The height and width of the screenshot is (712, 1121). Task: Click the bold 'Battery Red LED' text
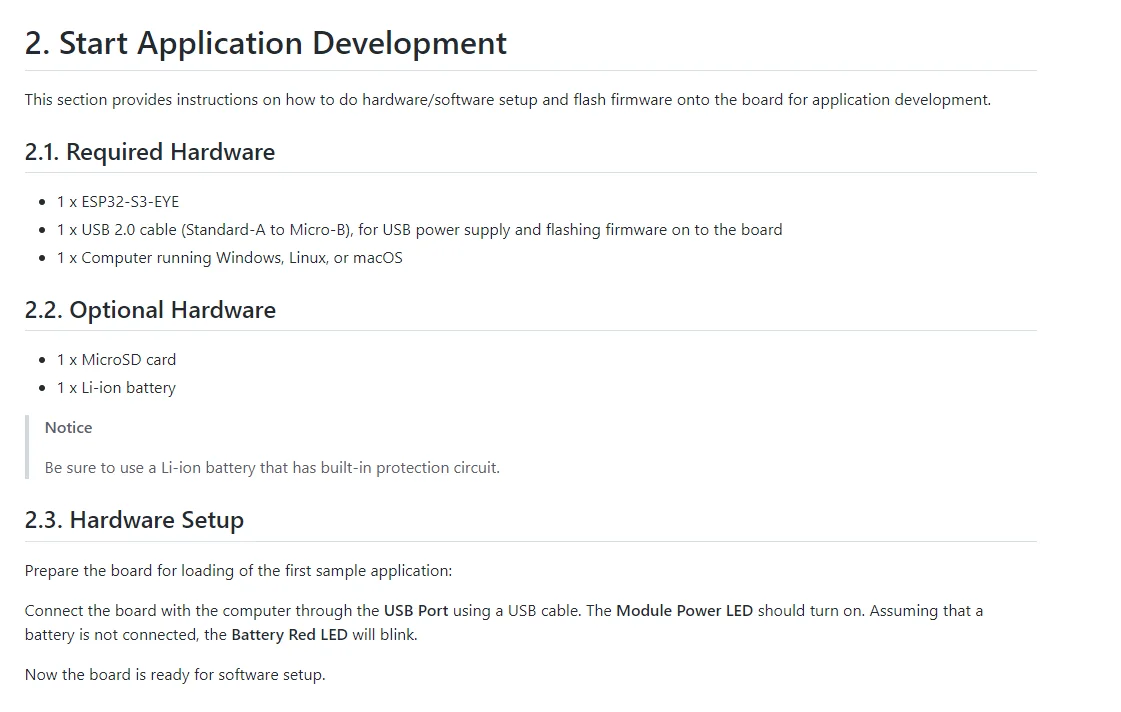tap(290, 635)
